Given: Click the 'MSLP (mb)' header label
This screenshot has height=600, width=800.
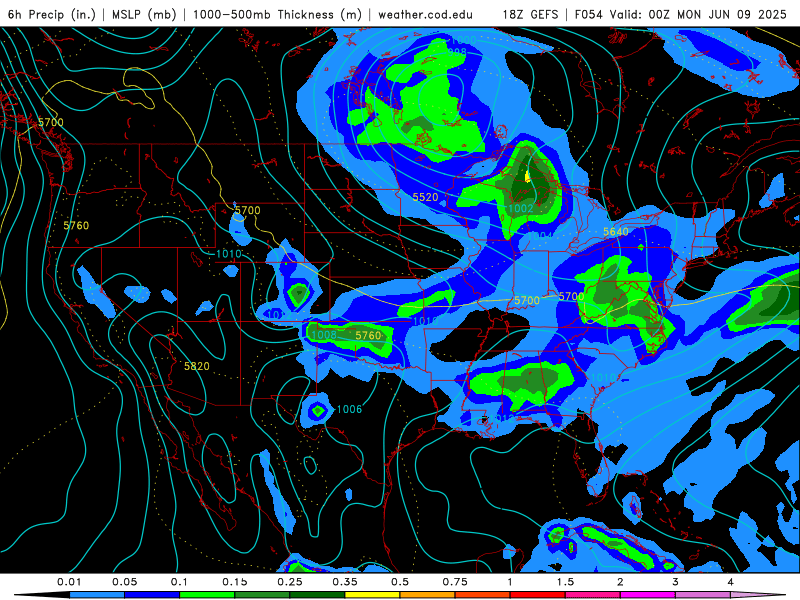Looking at the screenshot, I should click(144, 14).
